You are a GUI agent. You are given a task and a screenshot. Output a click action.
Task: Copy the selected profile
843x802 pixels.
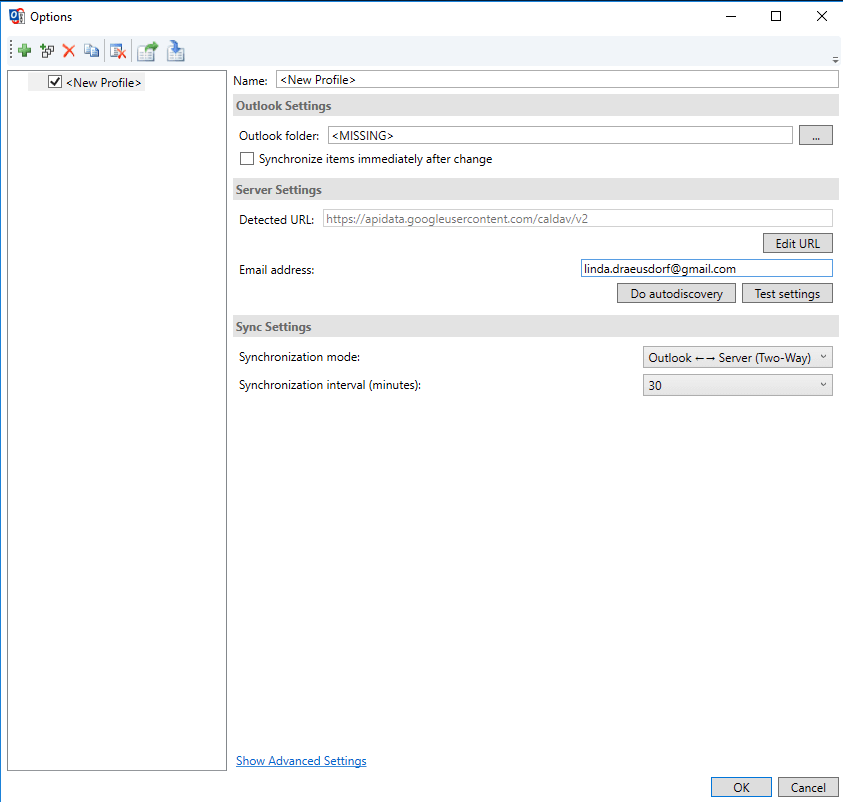pyautogui.click(x=91, y=51)
